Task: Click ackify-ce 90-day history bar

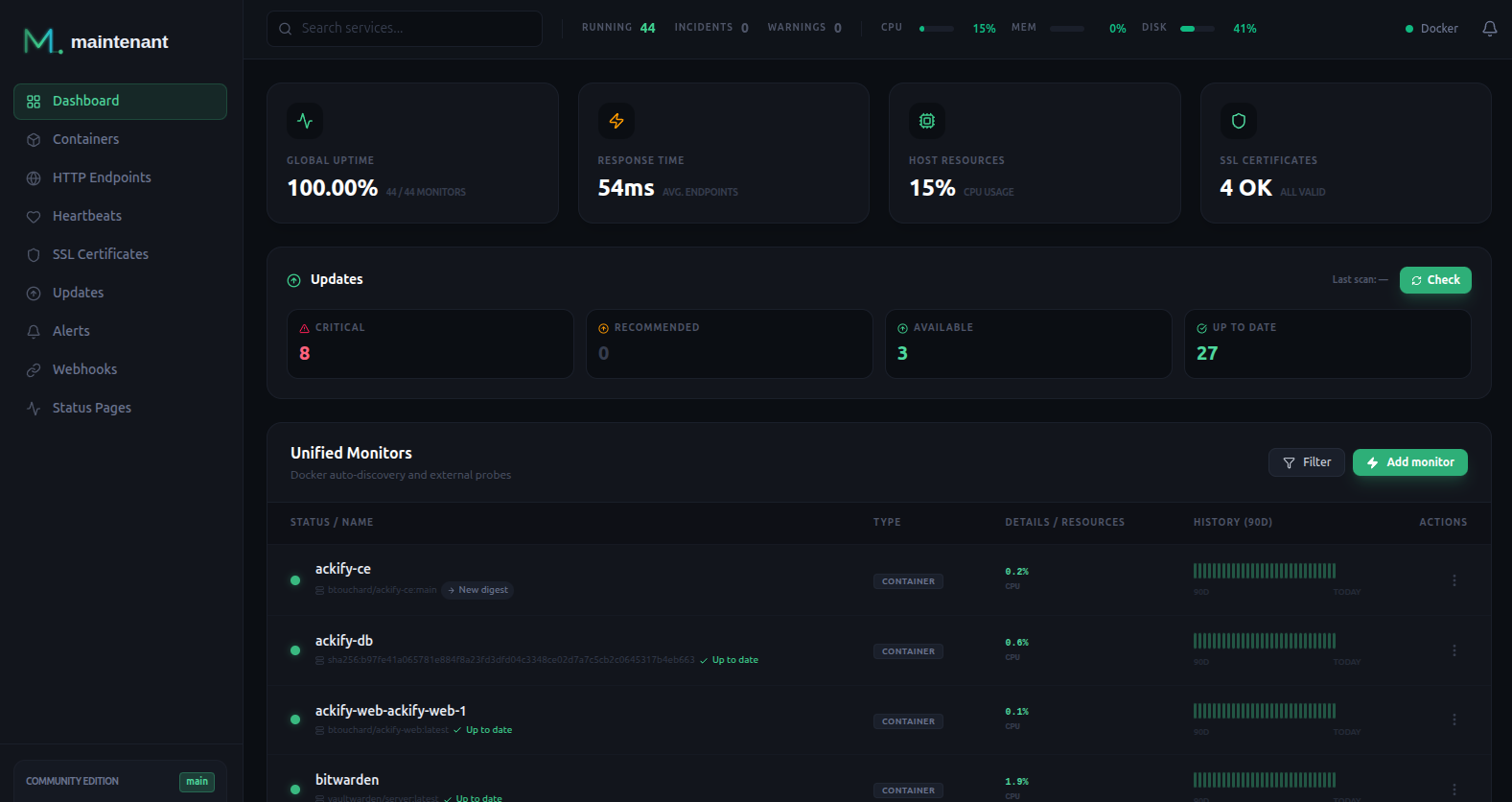Action: click(x=1264, y=571)
